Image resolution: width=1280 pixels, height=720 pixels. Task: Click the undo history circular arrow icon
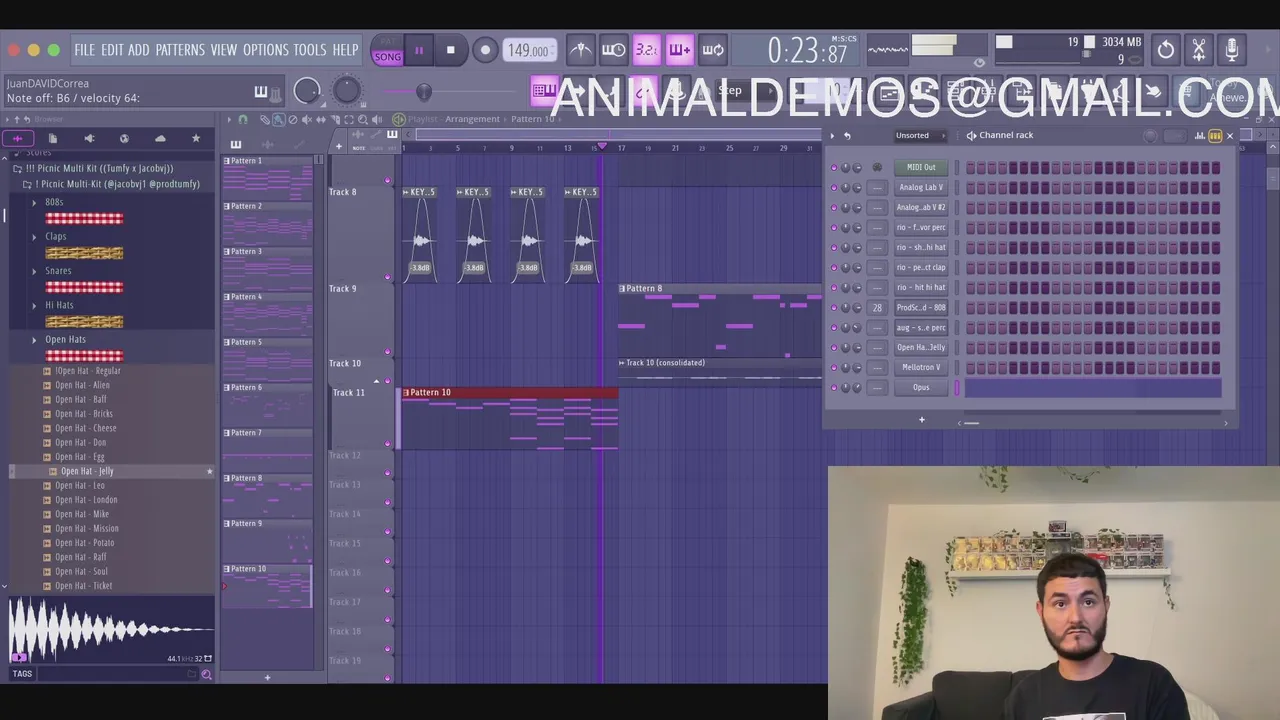tap(1166, 49)
